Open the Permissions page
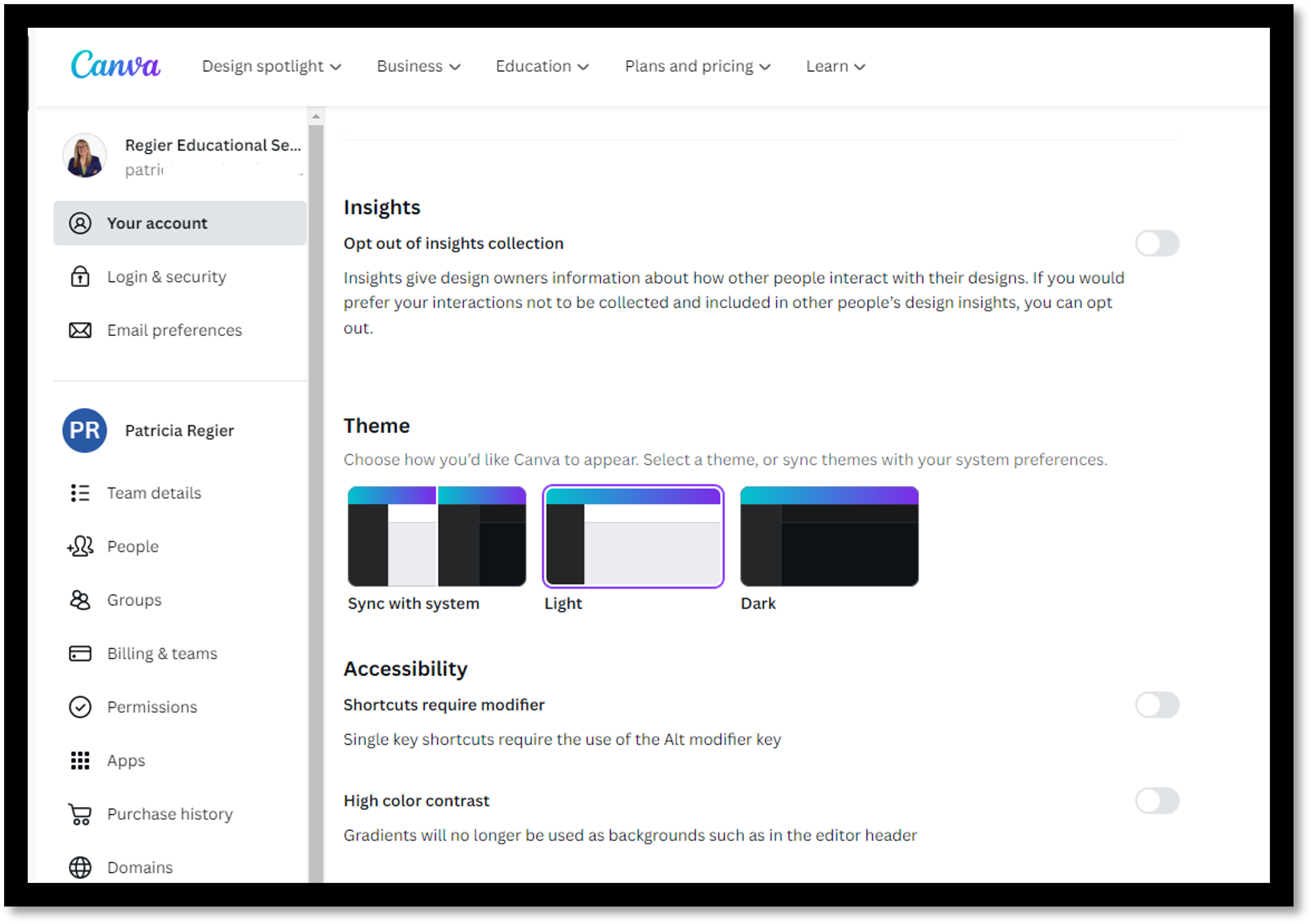Image resolution: width=1311 pixels, height=924 pixels. pos(180,707)
